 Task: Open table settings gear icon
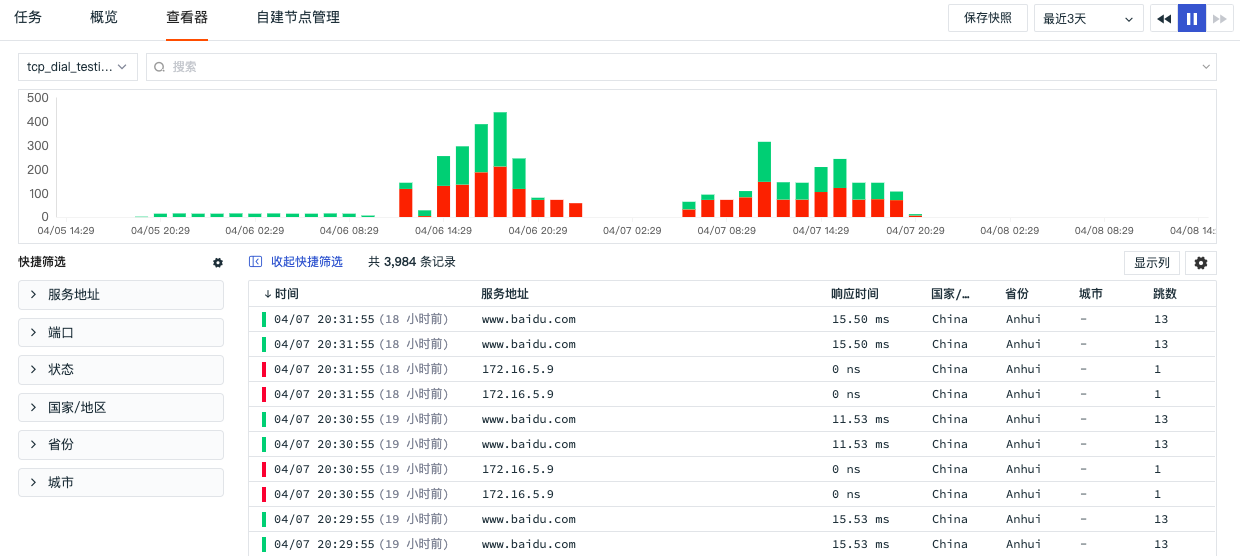tap(1201, 263)
